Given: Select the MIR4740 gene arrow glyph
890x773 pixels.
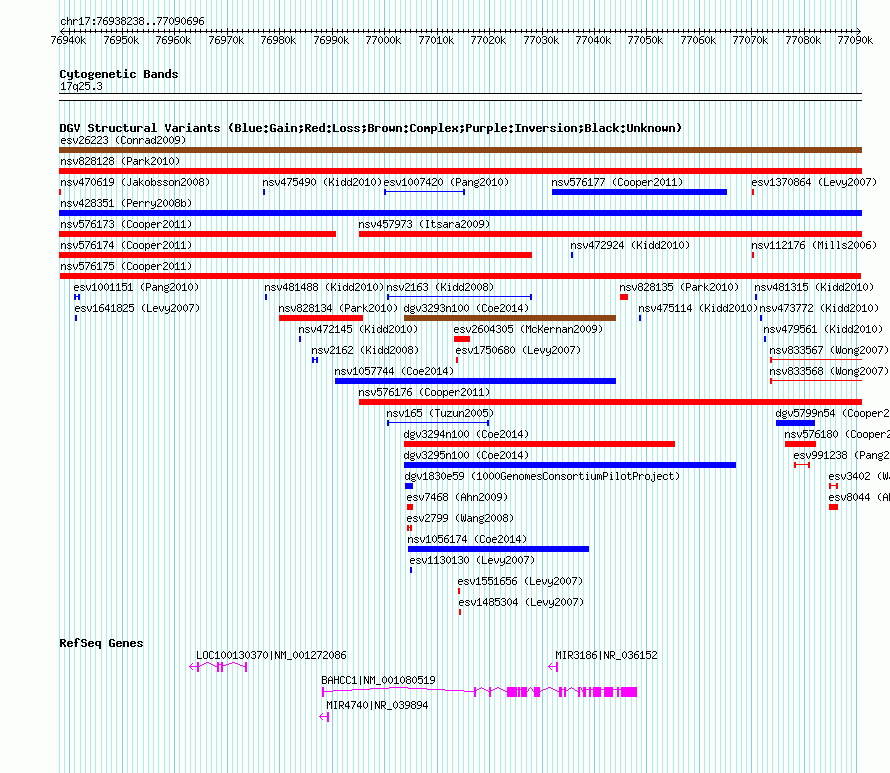Looking at the screenshot, I should 324,717.
